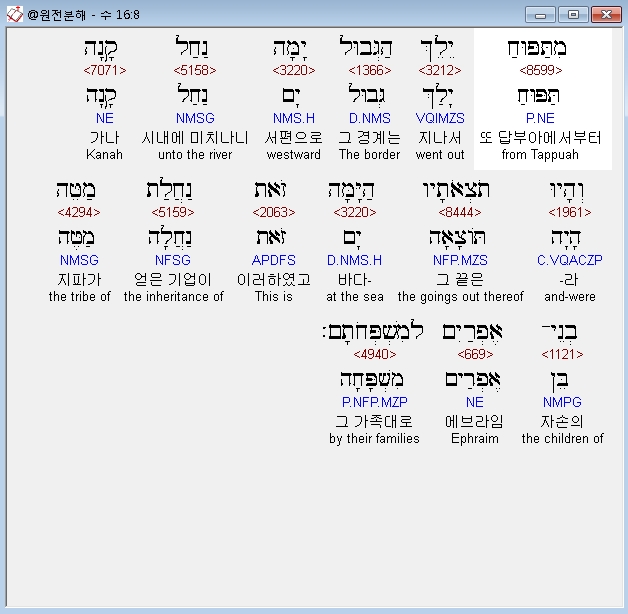The width and height of the screenshot is (628, 614).
Task: Click Korean gloss '에브라임'
Action: click(x=474, y=421)
